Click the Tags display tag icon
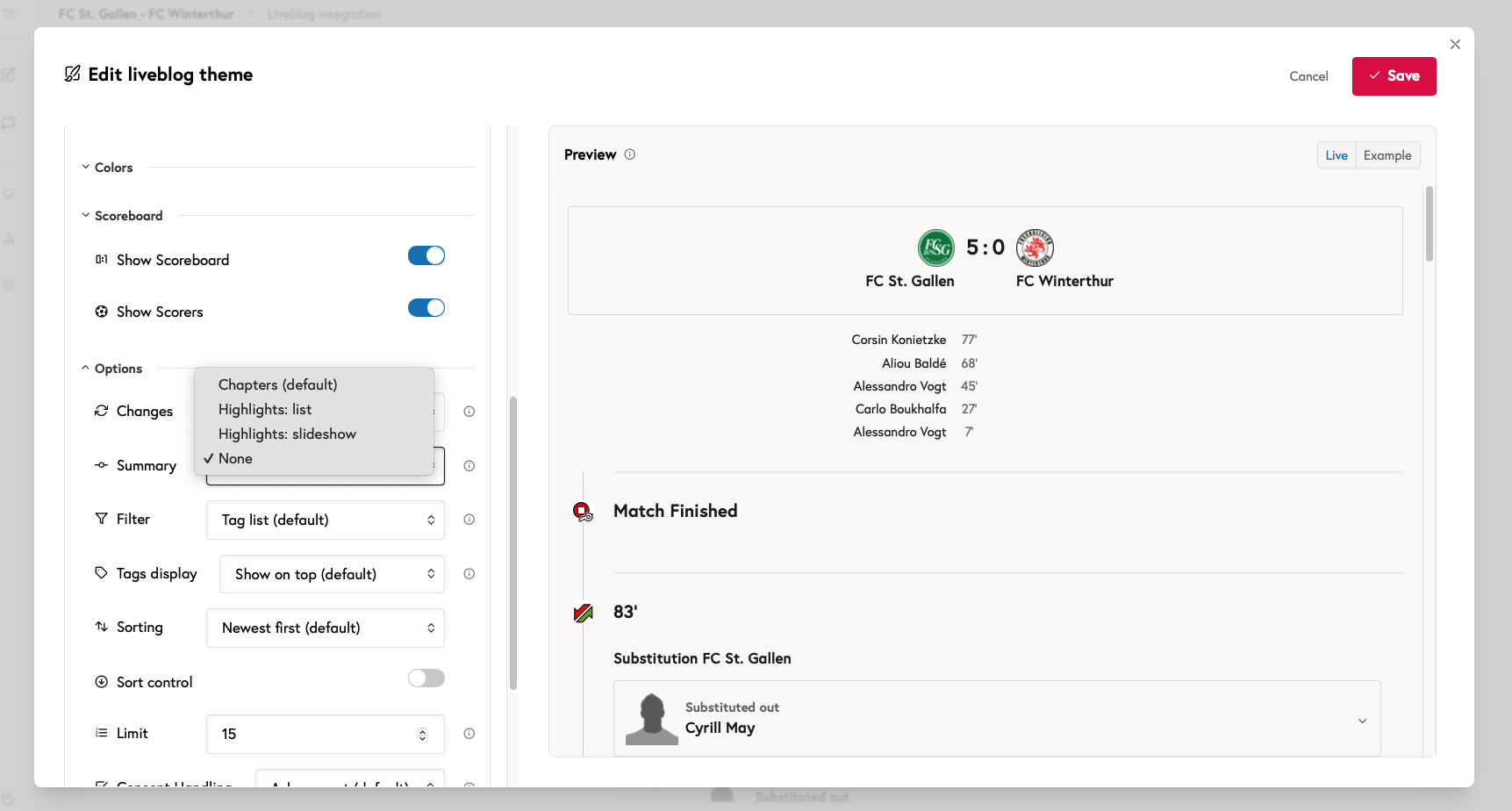Image resolution: width=1512 pixels, height=811 pixels. pyautogui.click(x=102, y=573)
